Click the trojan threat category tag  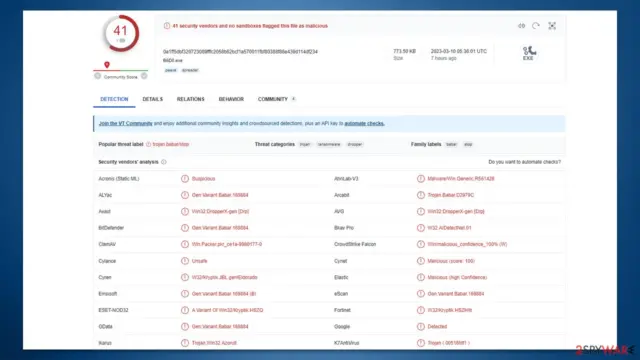[305, 144]
